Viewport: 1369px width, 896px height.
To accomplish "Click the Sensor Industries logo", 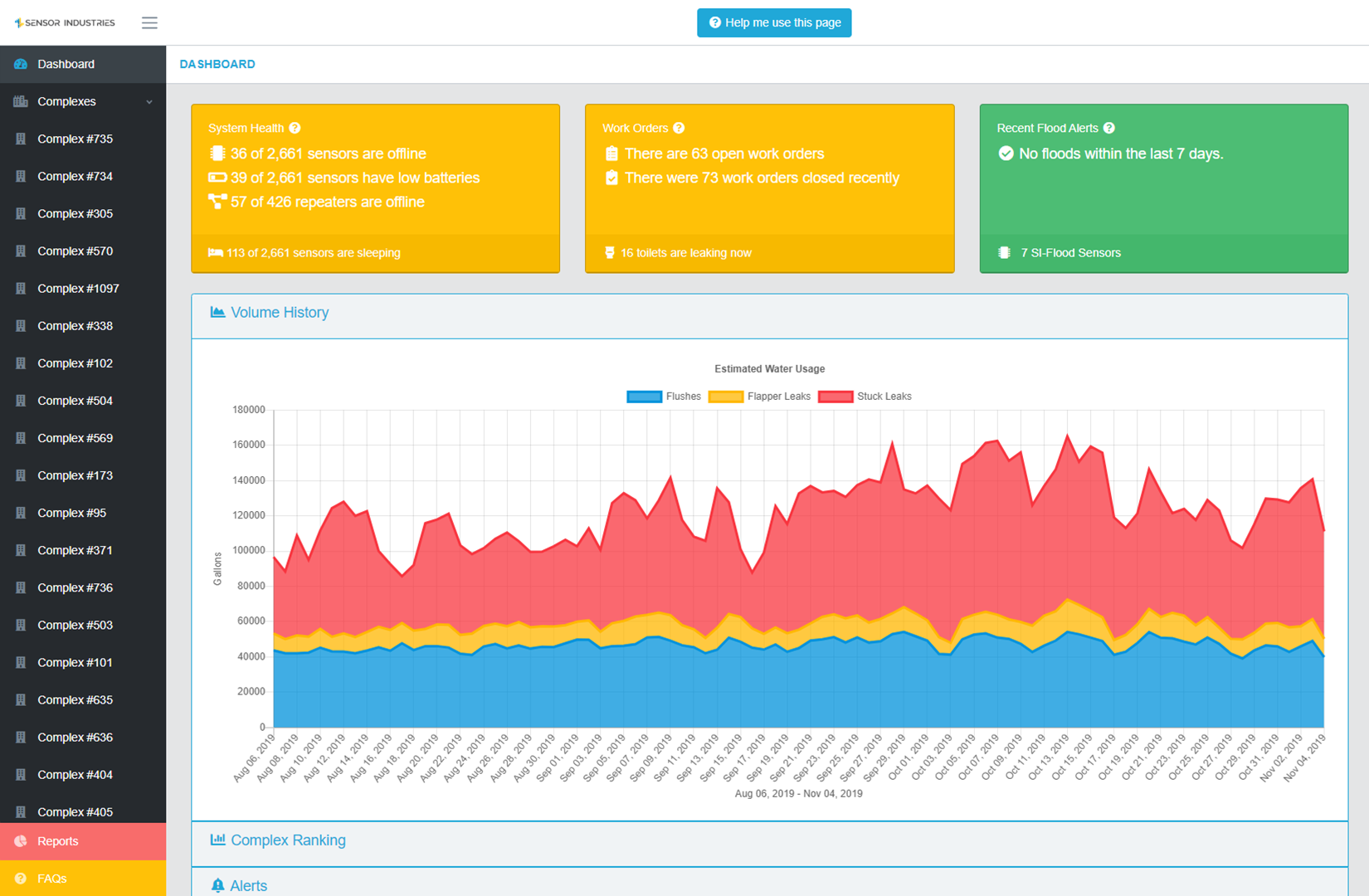I will click(x=65, y=22).
